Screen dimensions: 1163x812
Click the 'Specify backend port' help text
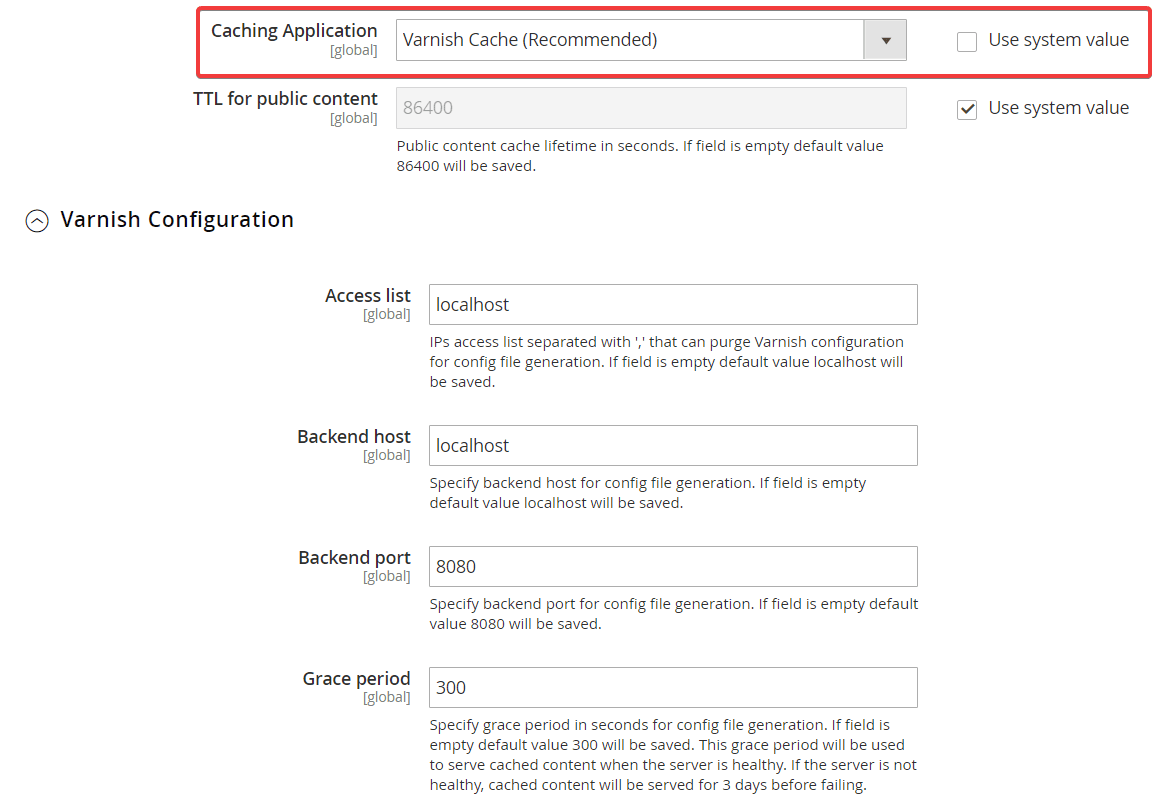click(x=673, y=613)
